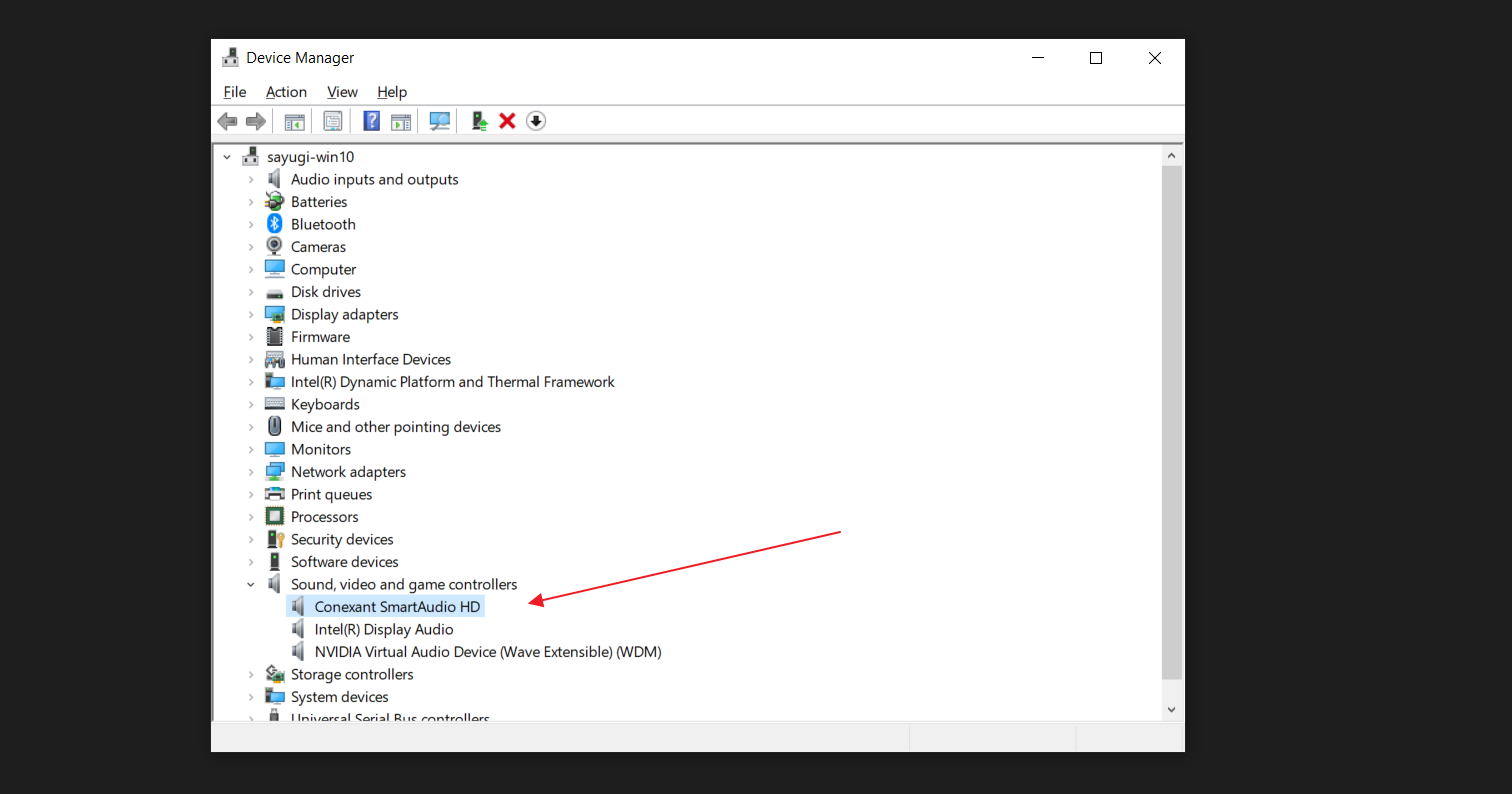Click the Scan for hardware changes icon

coord(439,121)
